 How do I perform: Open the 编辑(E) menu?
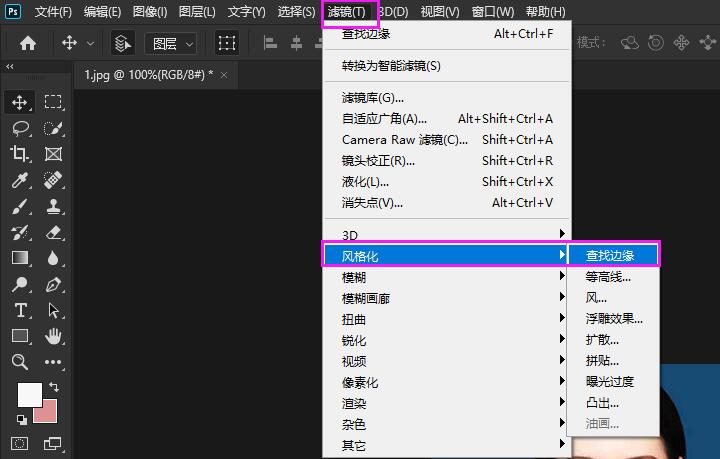tap(102, 11)
